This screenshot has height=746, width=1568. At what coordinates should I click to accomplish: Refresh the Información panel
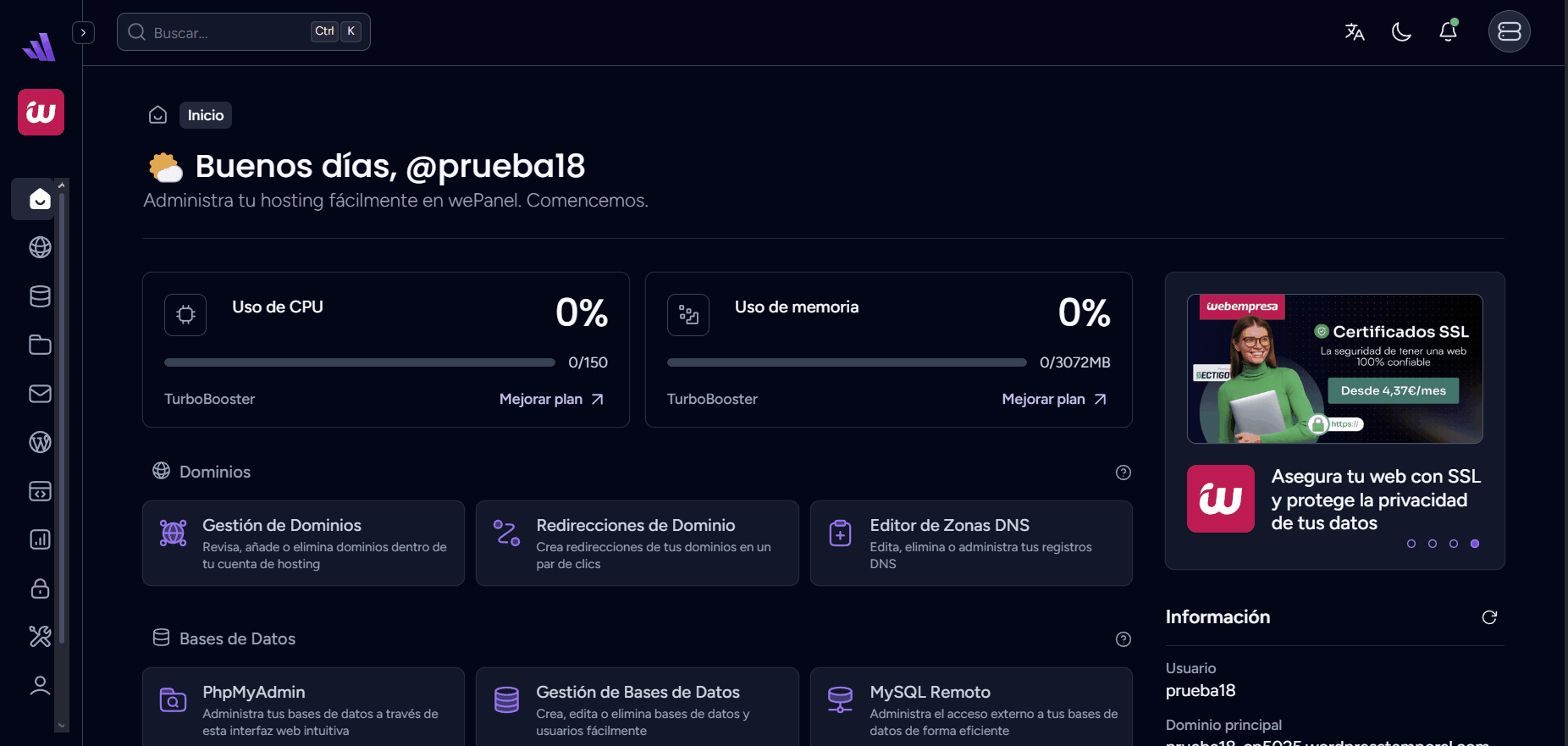coord(1489,617)
